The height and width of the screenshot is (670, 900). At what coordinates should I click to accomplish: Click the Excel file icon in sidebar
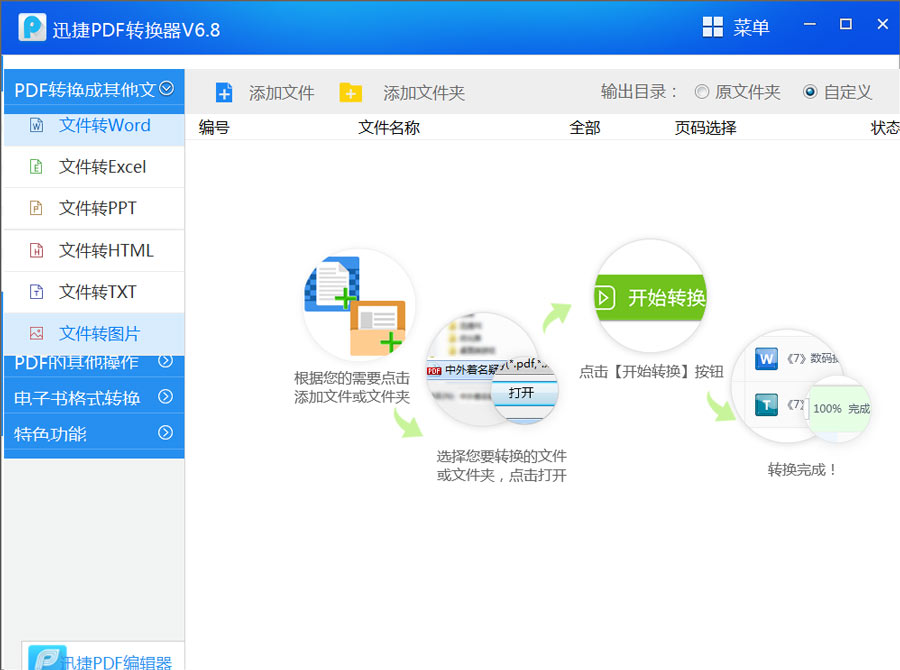(37, 167)
